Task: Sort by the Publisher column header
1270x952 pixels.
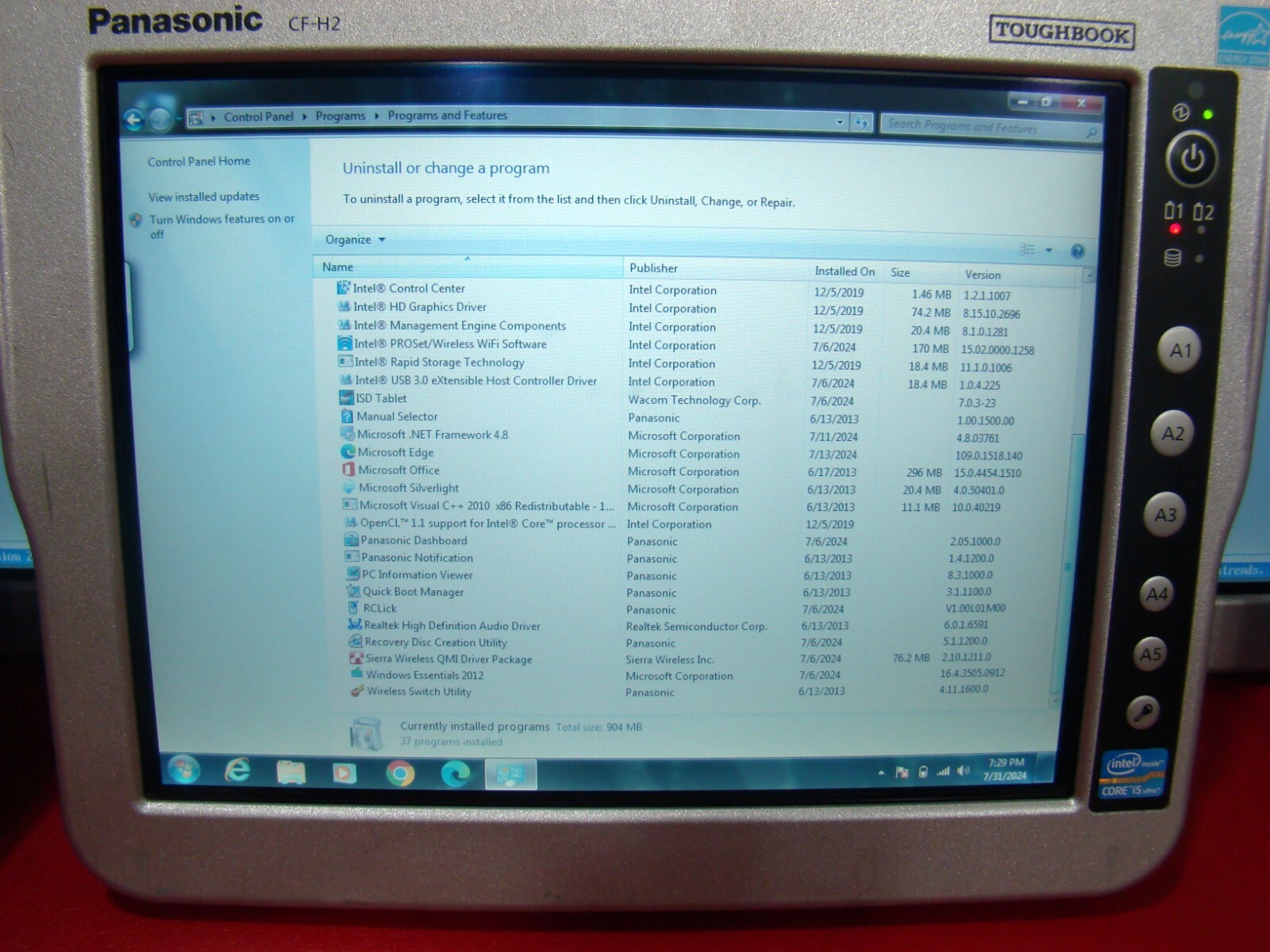Action: [716, 268]
